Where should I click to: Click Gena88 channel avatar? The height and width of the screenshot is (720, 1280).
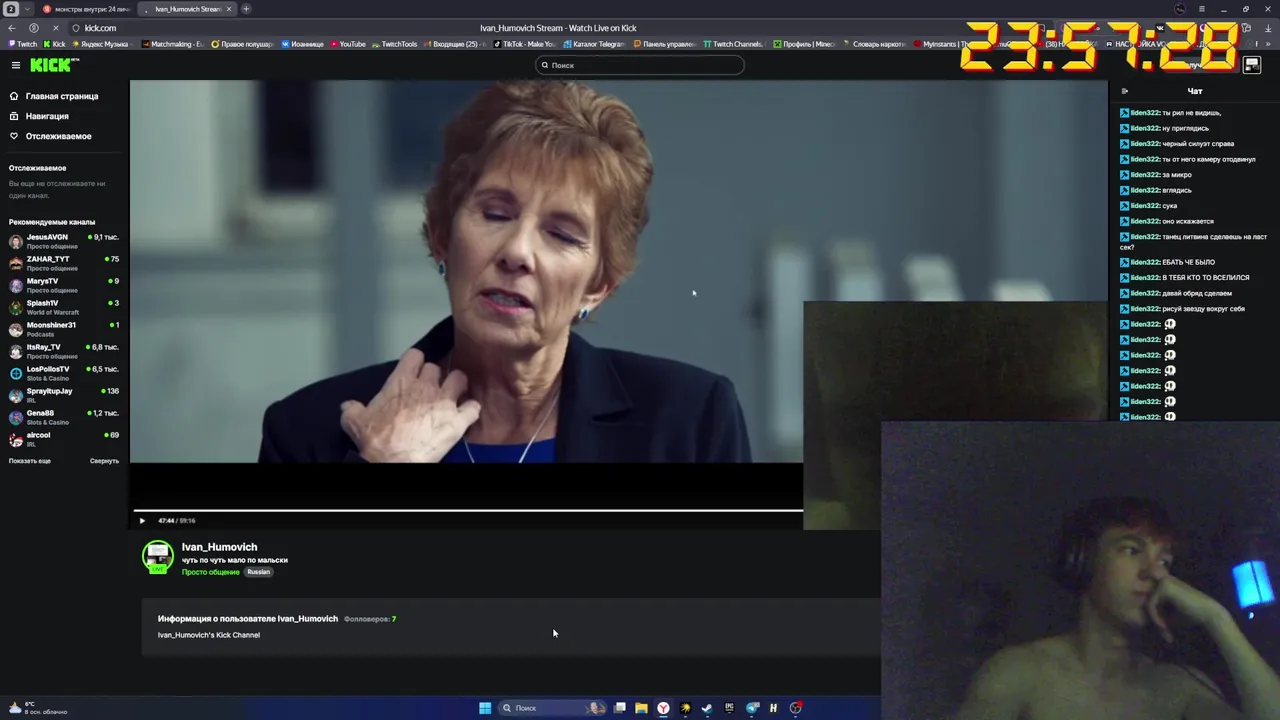pyautogui.click(x=16, y=417)
